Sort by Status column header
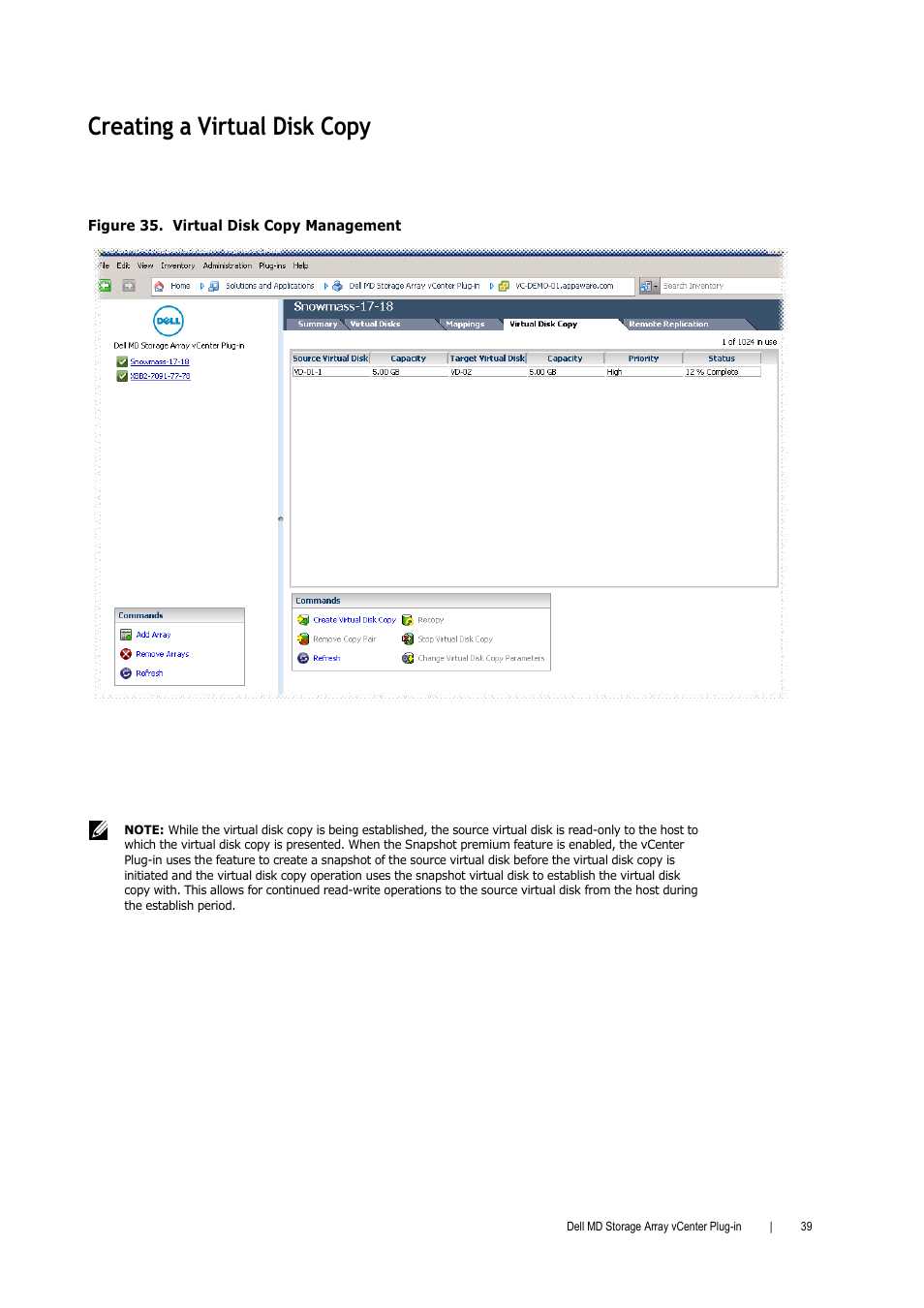Screen dimensions: 924x1308 722,358
